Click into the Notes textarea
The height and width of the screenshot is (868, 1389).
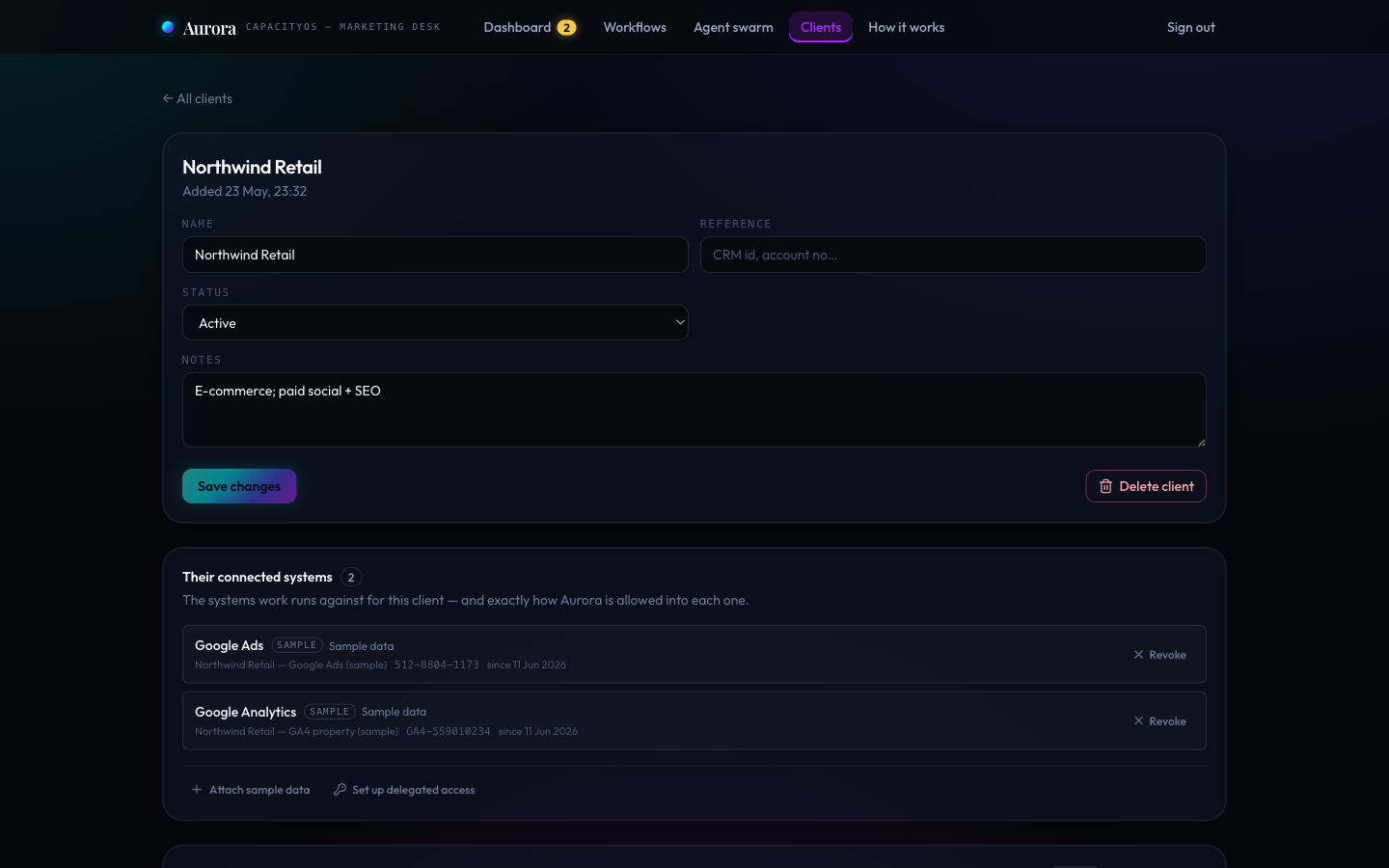(694, 410)
